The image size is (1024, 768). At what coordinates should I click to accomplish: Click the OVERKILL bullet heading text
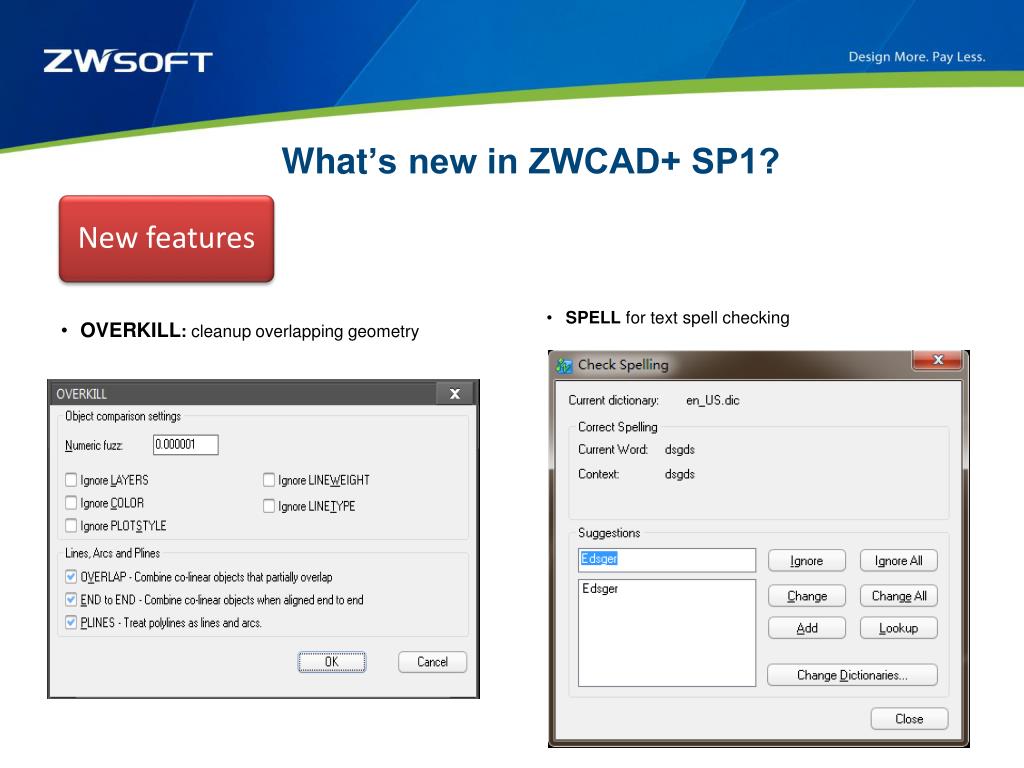tap(133, 330)
